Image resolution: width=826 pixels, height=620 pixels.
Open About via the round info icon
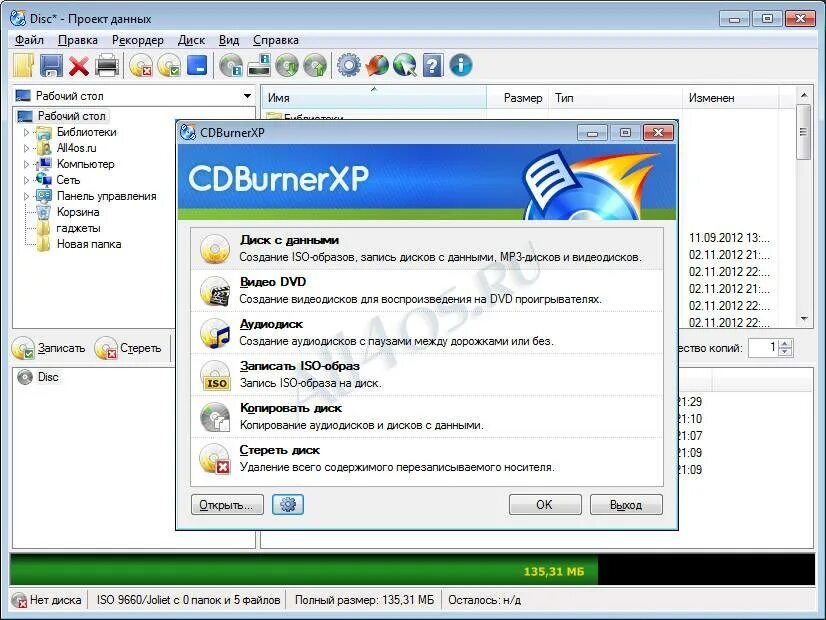pyautogui.click(x=461, y=65)
